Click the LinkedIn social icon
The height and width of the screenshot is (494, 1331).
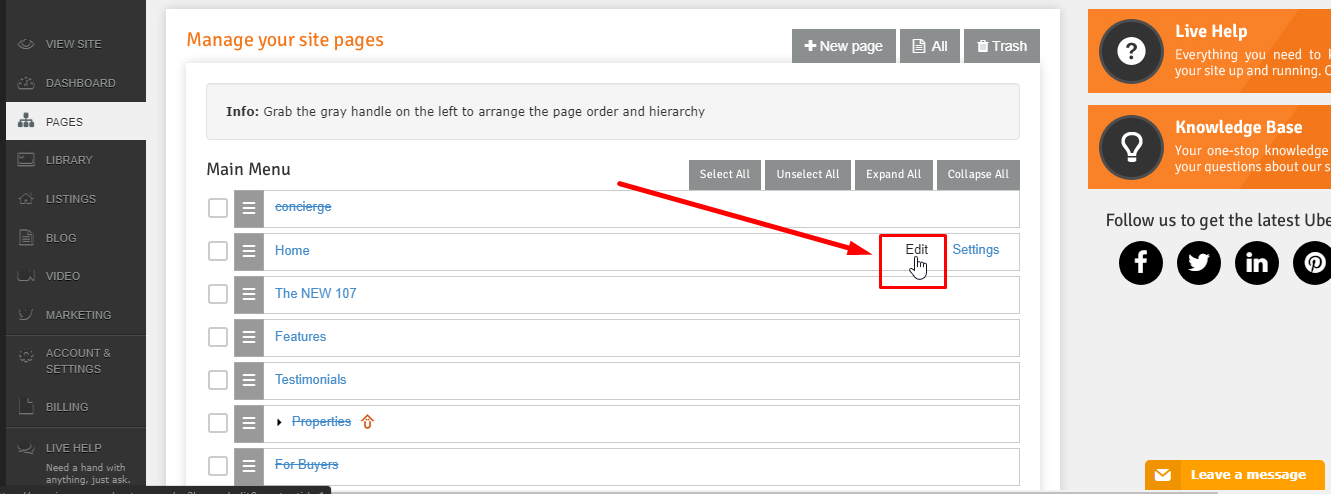(1256, 263)
